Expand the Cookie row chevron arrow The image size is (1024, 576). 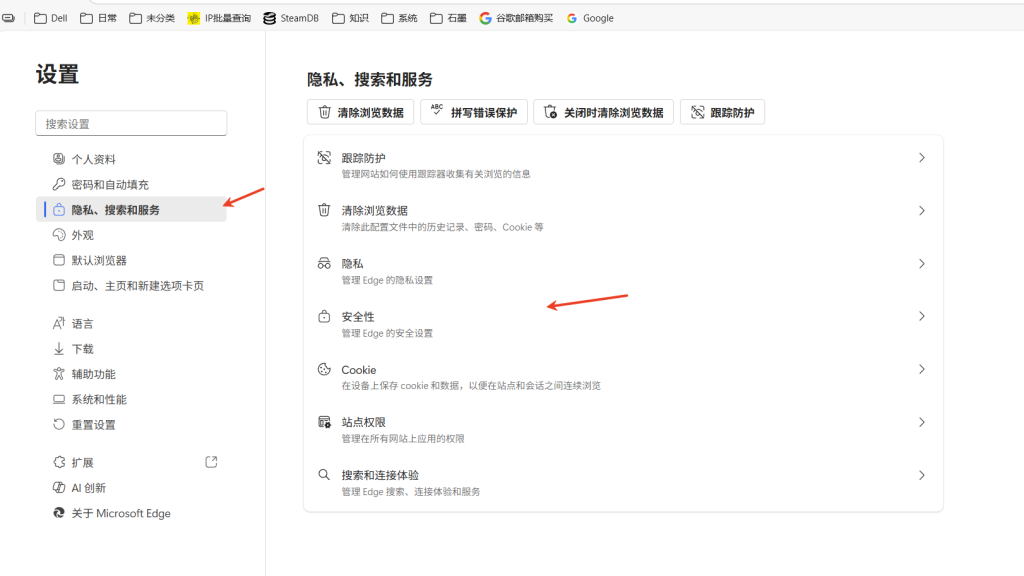tap(921, 370)
